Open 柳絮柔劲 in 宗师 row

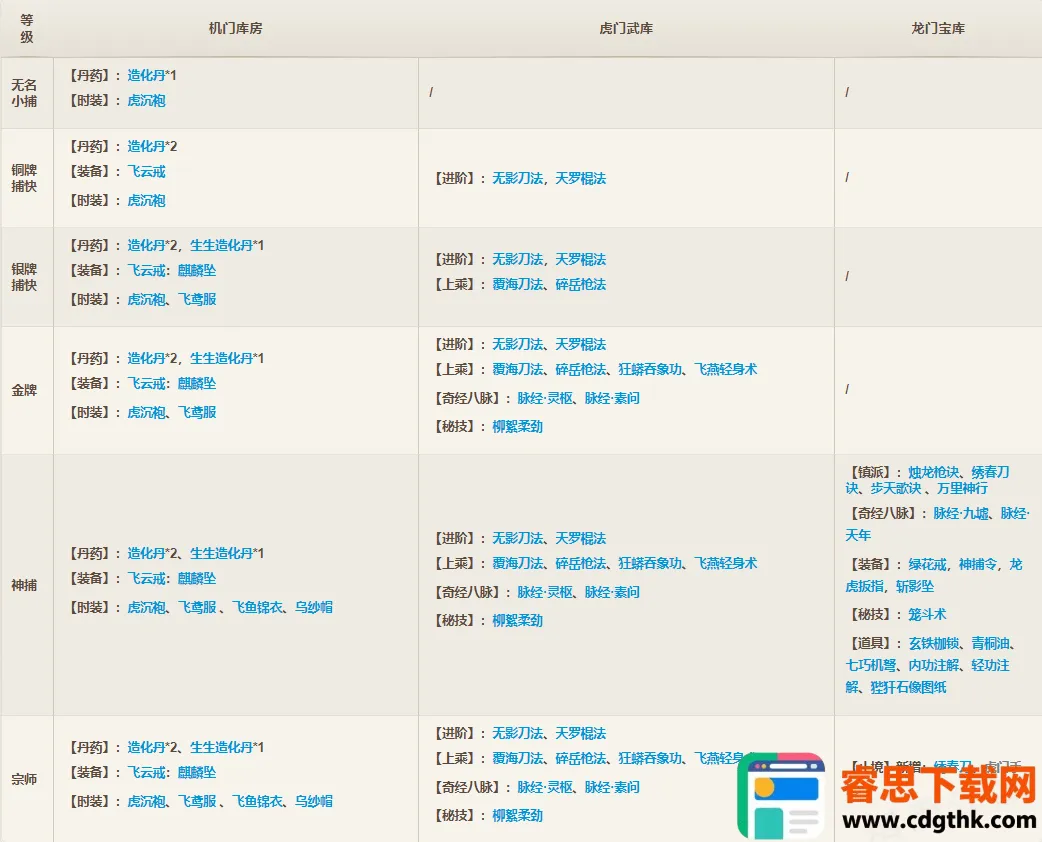[x=517, y=815]
